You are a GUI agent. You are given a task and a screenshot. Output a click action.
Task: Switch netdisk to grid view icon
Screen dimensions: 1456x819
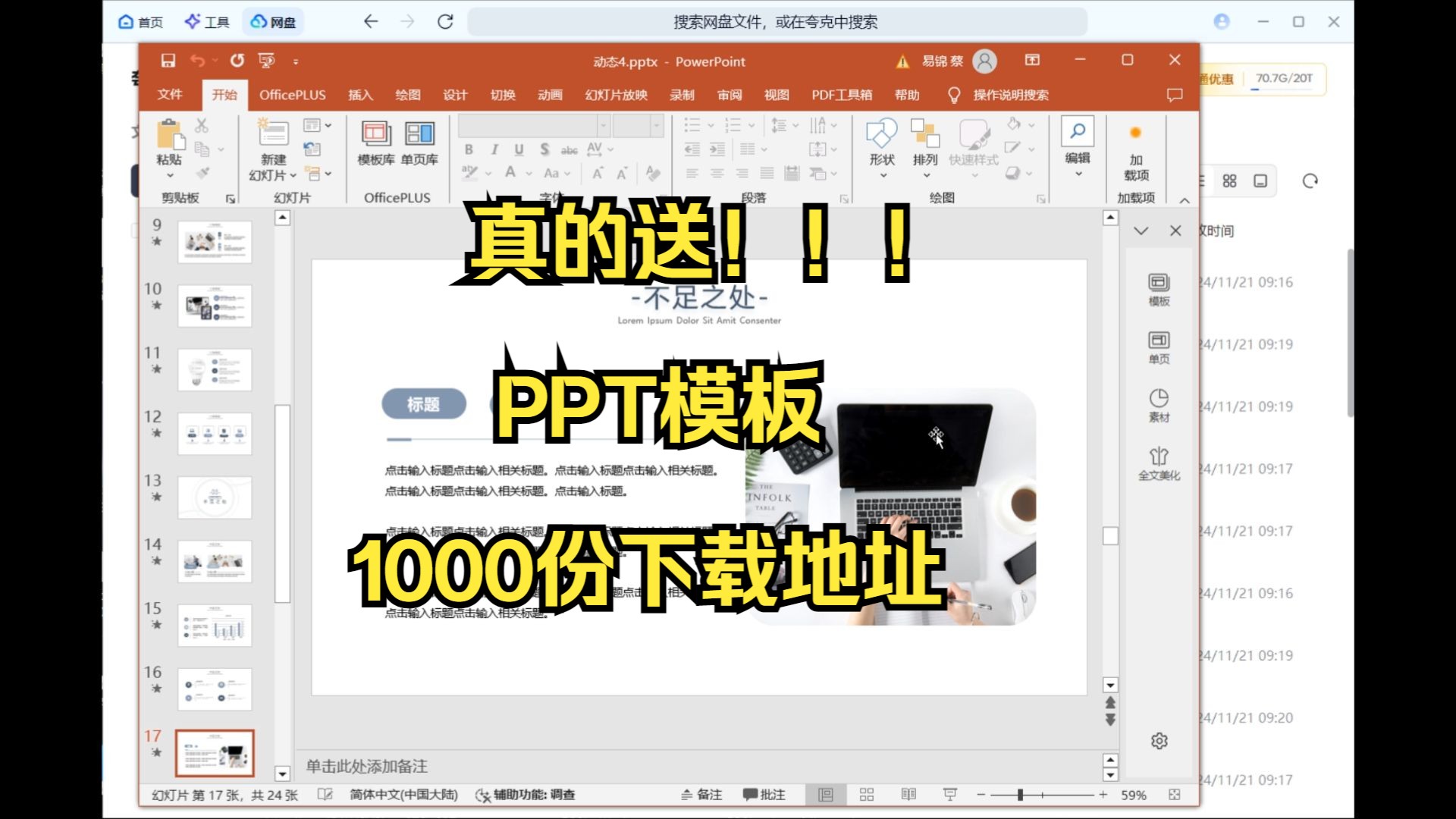1229,181
